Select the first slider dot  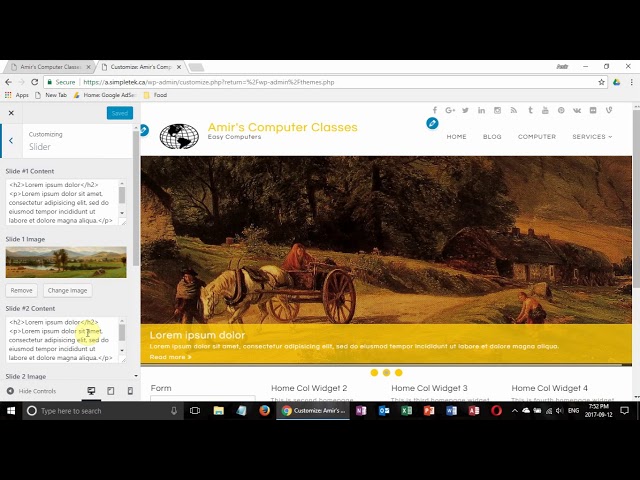374,372
